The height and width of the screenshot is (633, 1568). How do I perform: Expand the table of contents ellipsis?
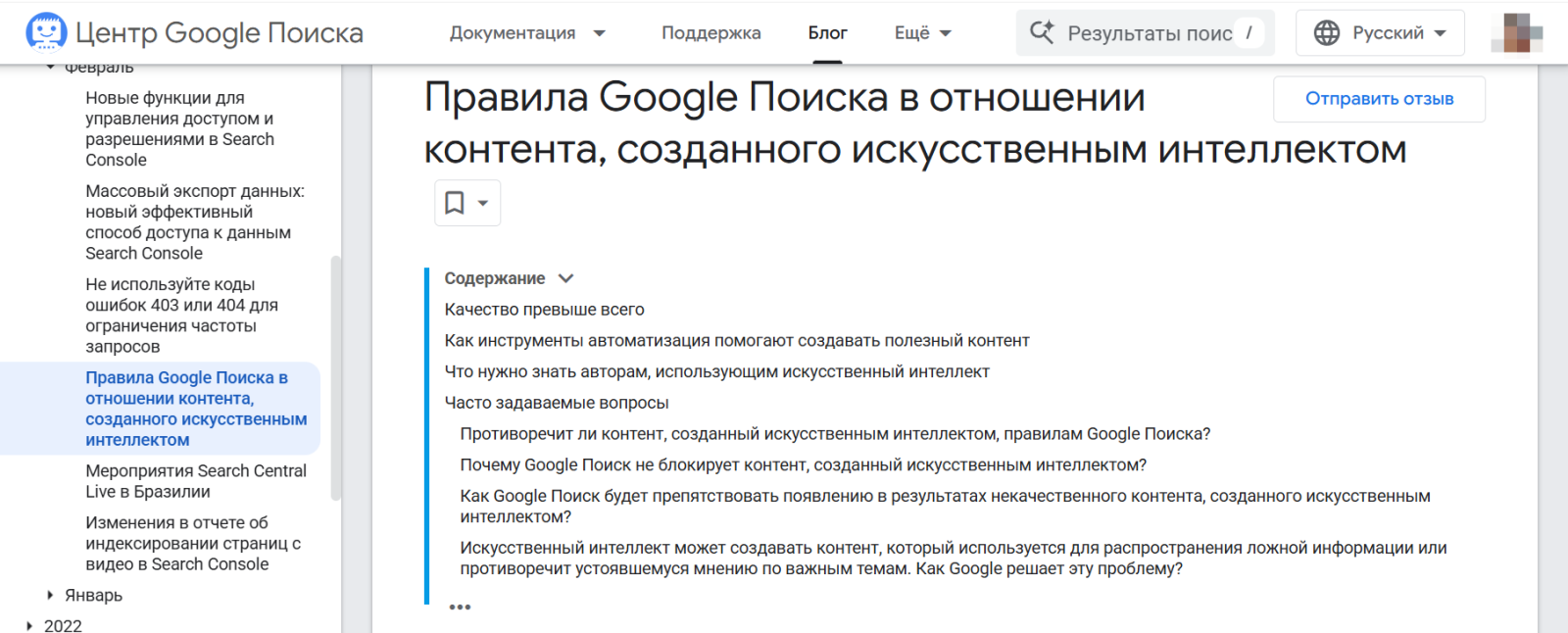click(x=460, y=608)
